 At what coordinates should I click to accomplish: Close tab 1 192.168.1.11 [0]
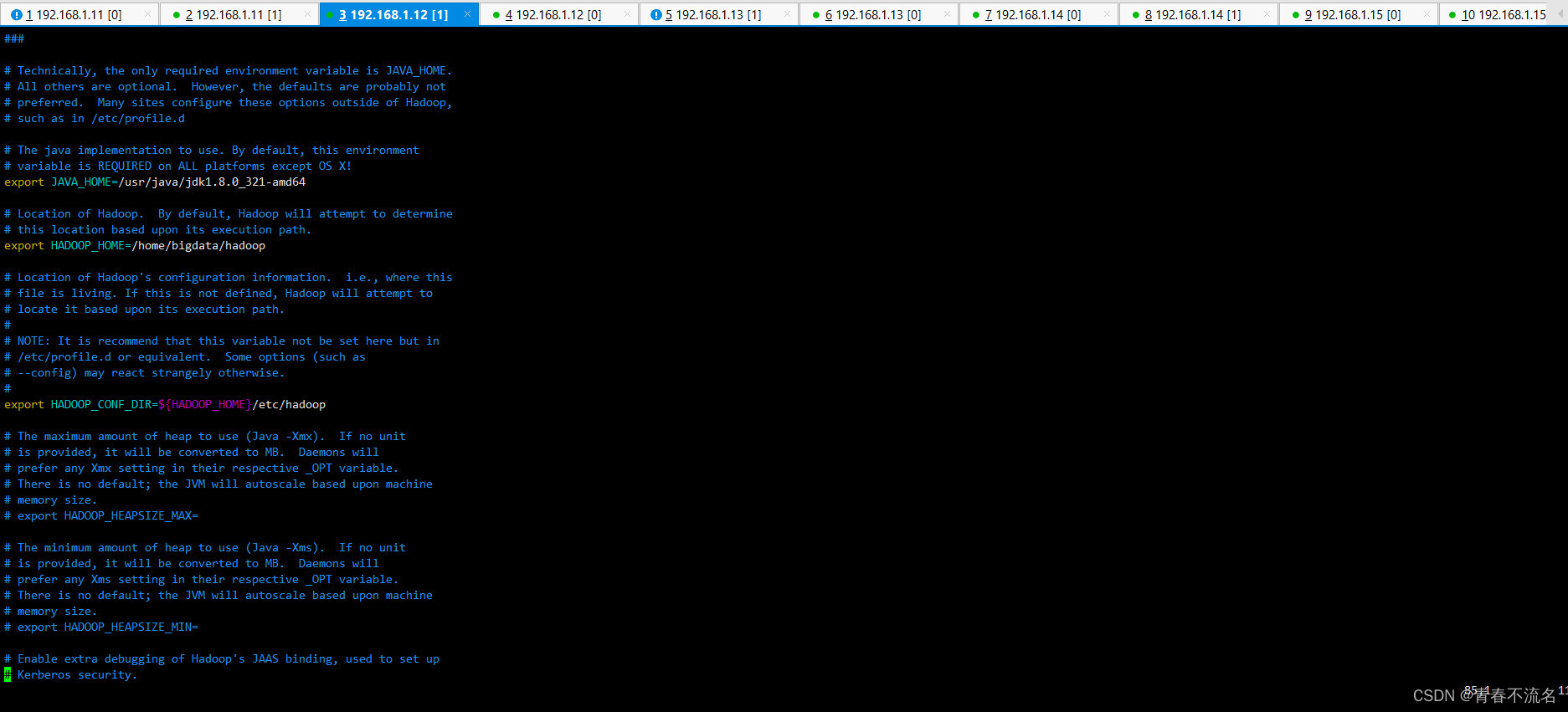[x=148, y=14]
